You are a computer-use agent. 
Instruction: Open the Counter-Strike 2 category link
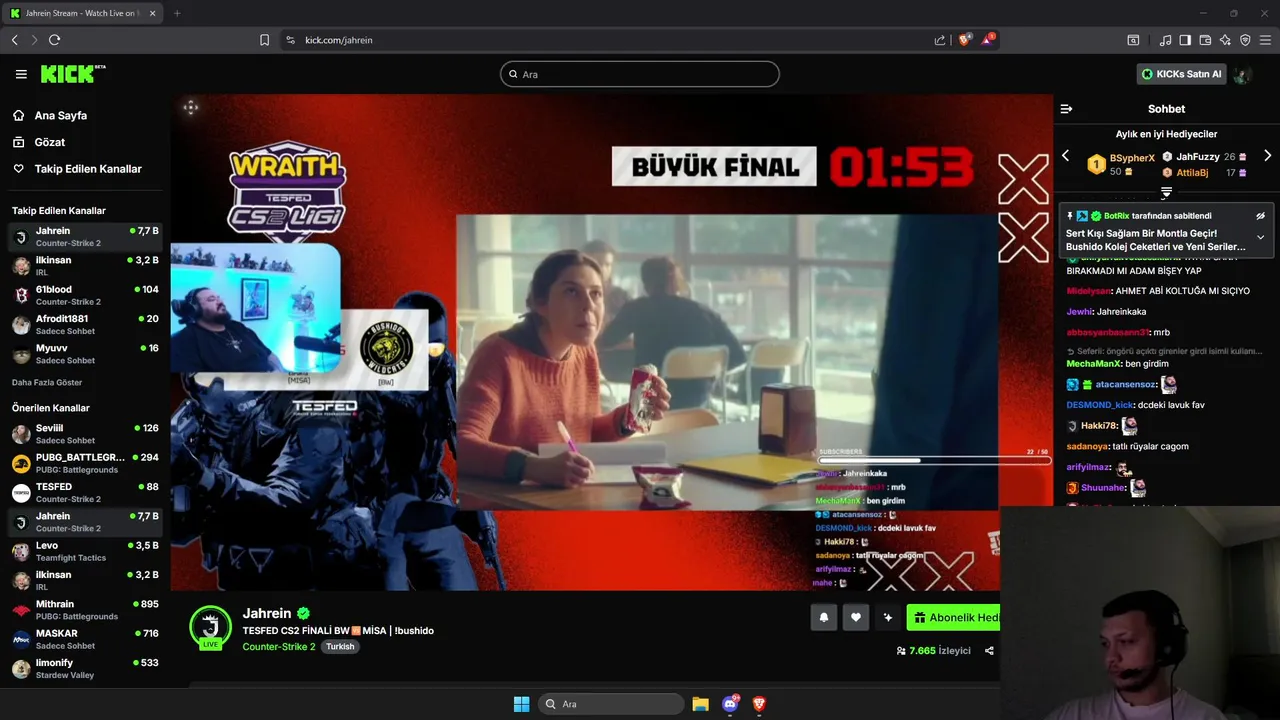tap(279, 647)
